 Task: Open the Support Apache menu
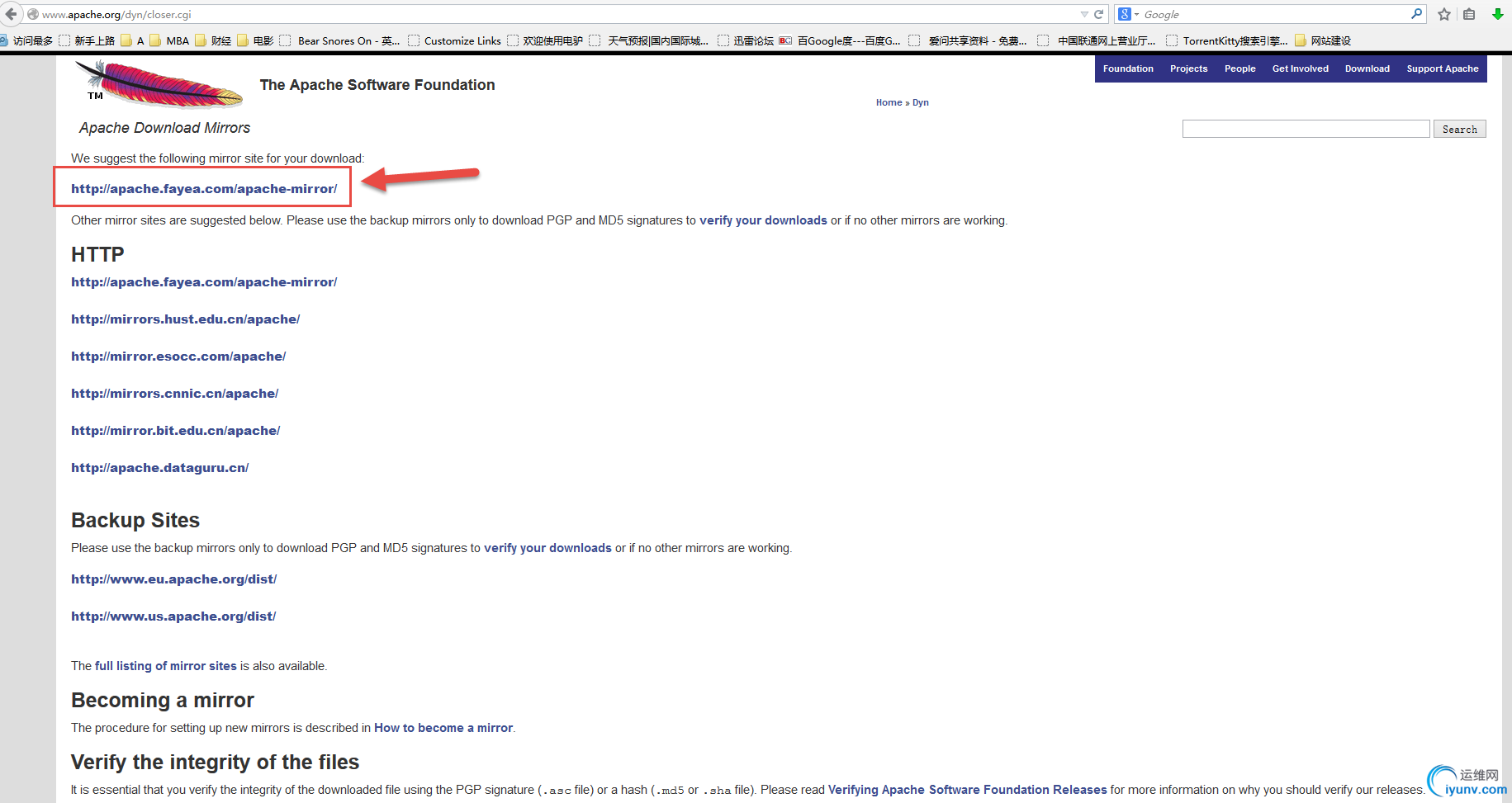(1442, 68)
